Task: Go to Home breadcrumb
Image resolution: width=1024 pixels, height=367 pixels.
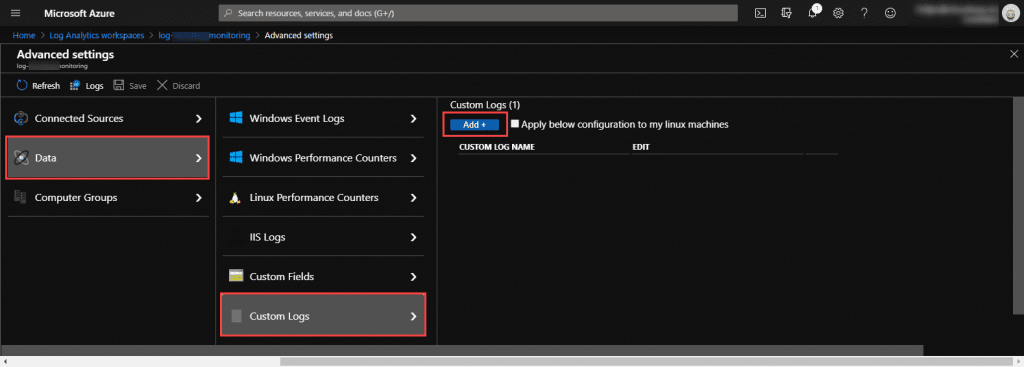Action: click(x=24, y=35)
